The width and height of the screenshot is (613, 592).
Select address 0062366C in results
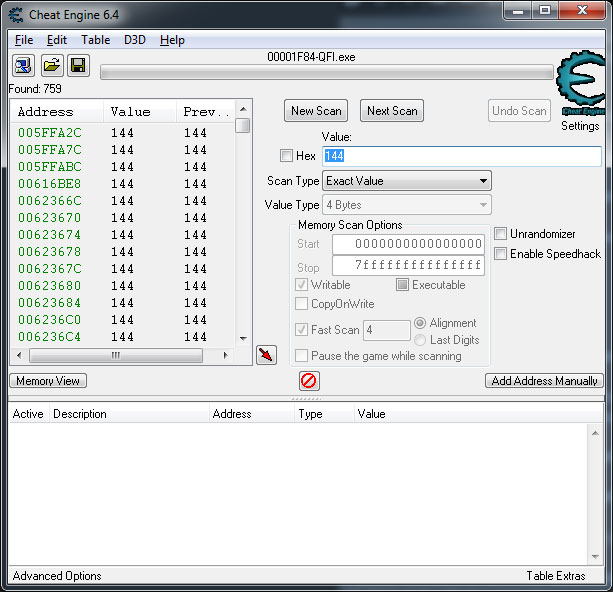point(50,201)
